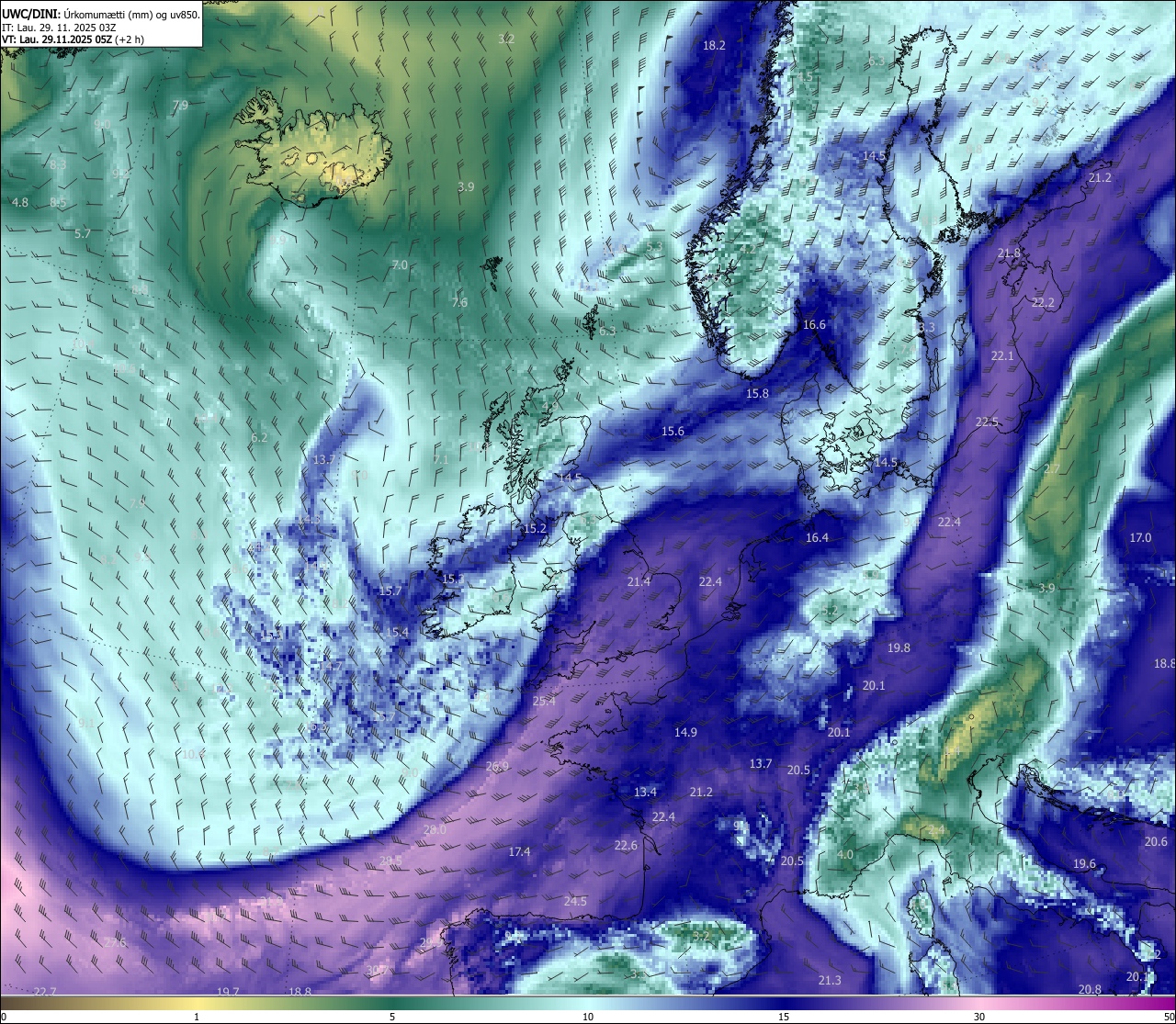
Task: Click the 22.6 value on the map
Action: (x=626, y=845)
